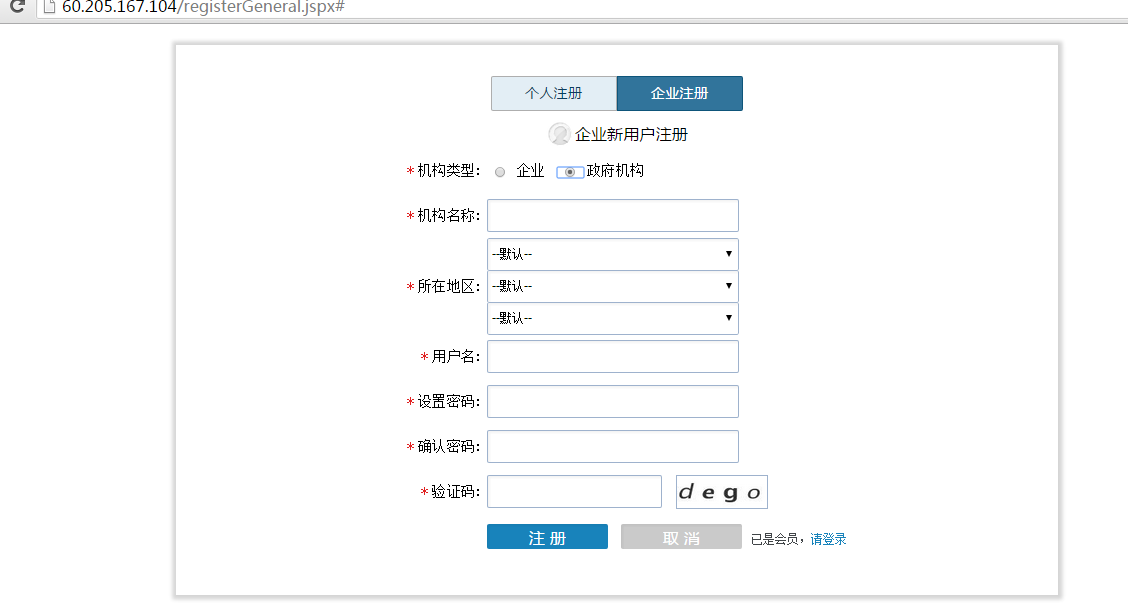
Task: Click the 验证码 captcha input box
Action: [574, 492]
